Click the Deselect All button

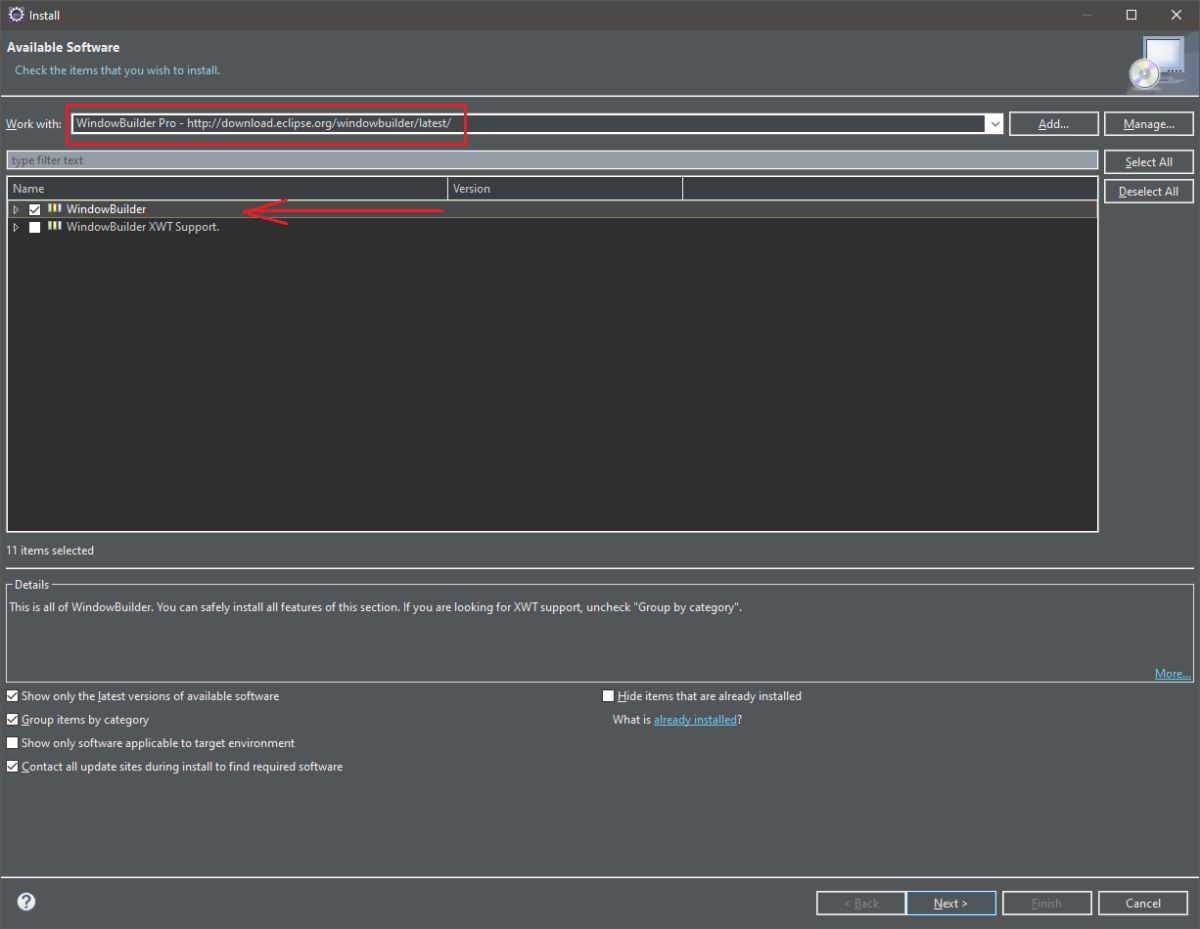(x=1148, y=191)
